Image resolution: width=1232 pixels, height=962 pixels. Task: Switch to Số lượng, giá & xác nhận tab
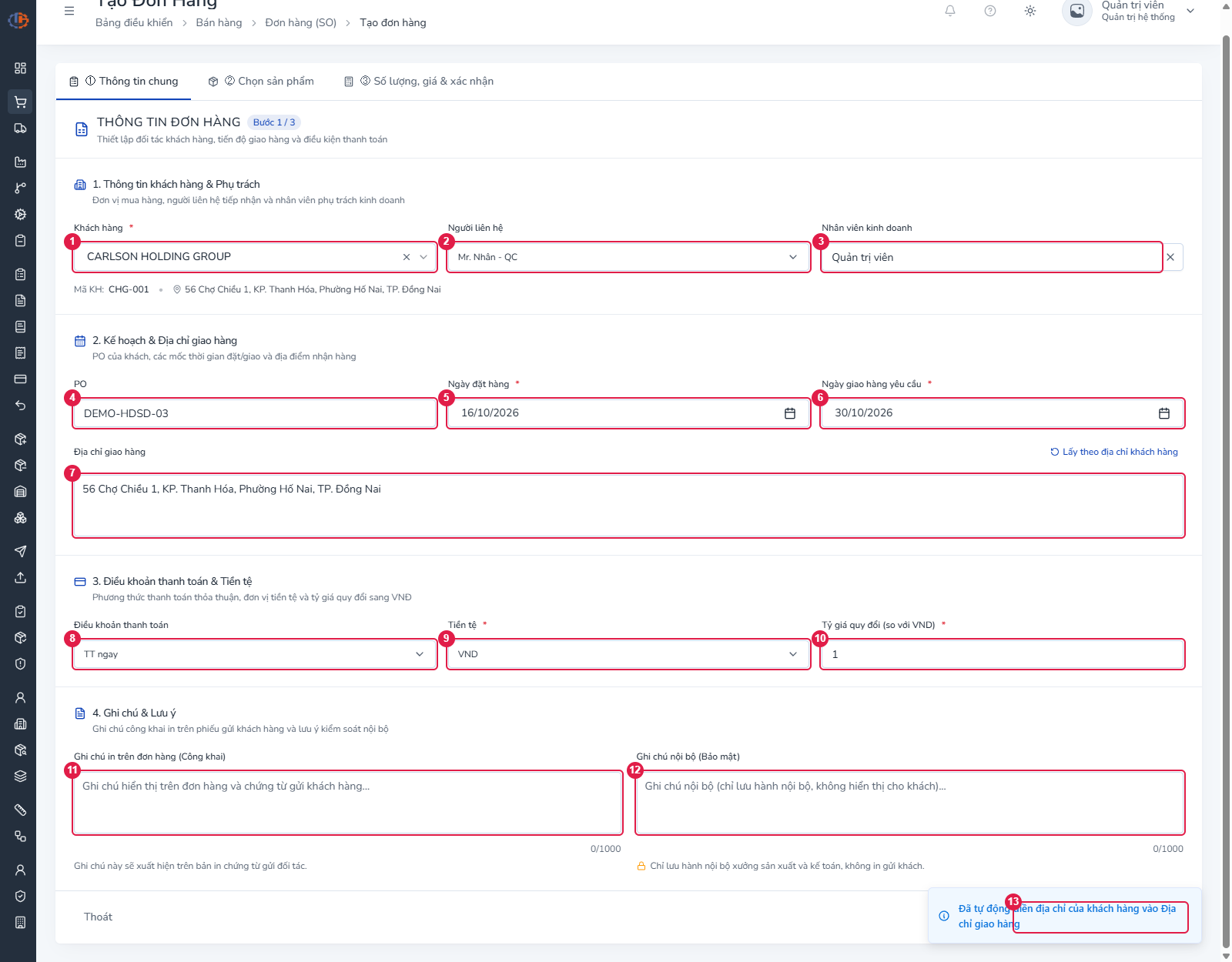click(x=419, y=81)
